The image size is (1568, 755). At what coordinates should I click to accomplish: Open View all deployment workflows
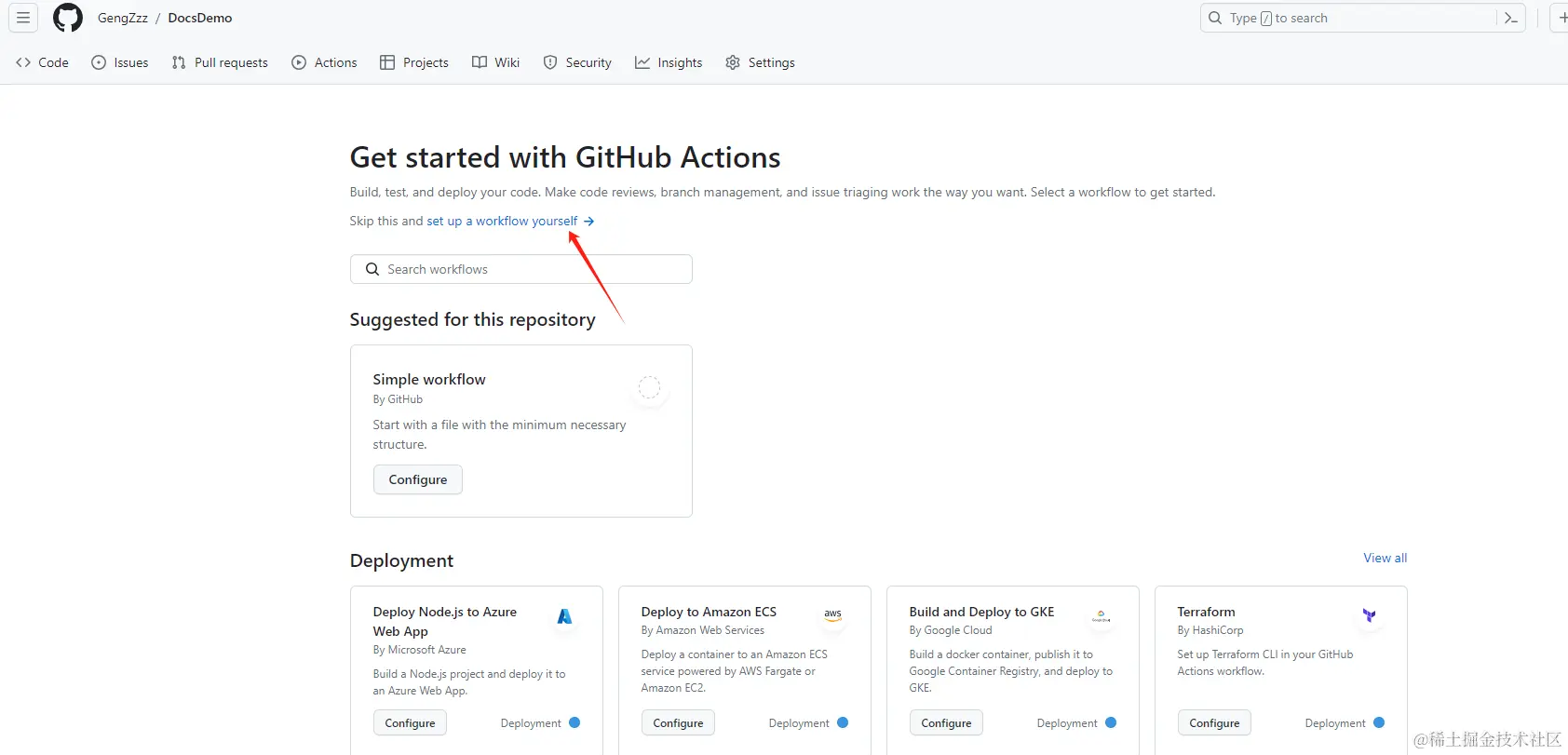[x=1386, y=558]
